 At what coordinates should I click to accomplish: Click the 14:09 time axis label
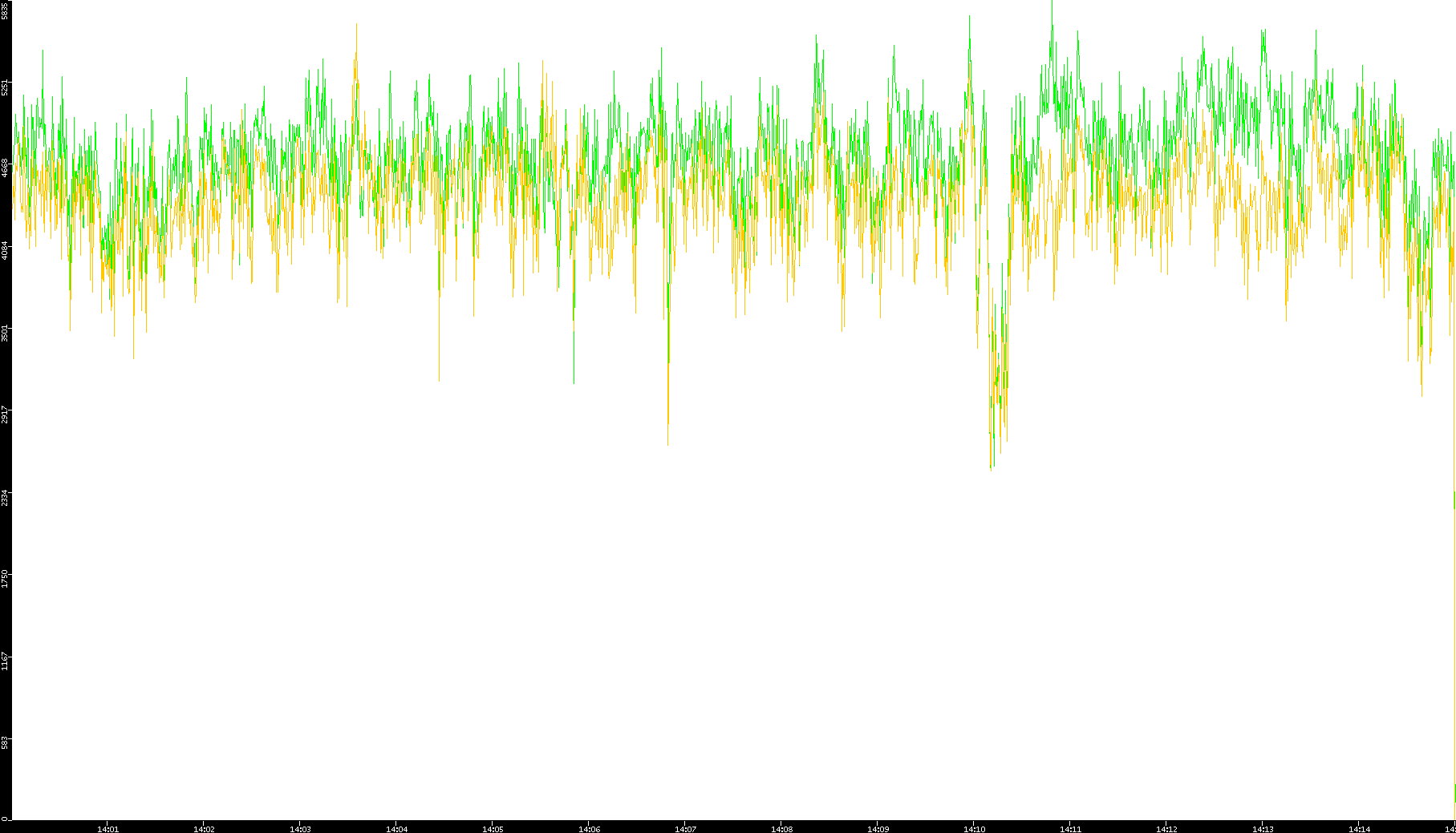pos(878,829)
